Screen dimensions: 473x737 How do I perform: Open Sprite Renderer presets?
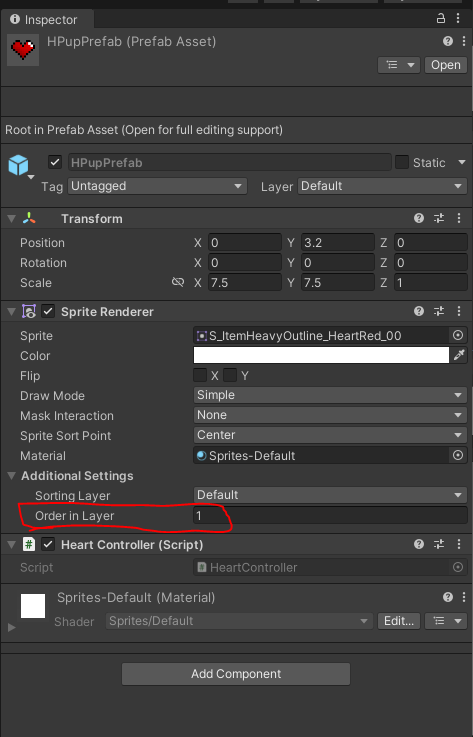(x=439, y=311)
